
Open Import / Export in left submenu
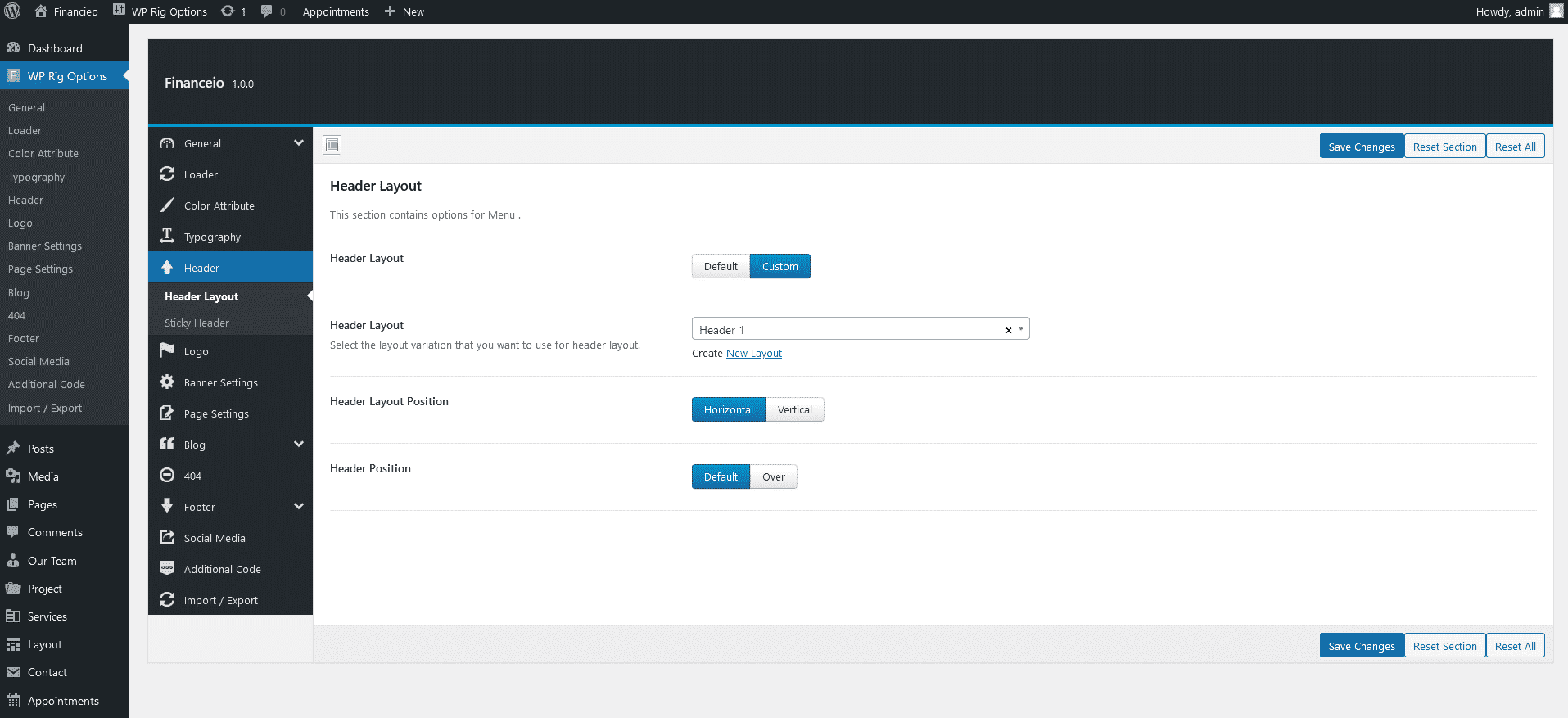pos(45,408)
